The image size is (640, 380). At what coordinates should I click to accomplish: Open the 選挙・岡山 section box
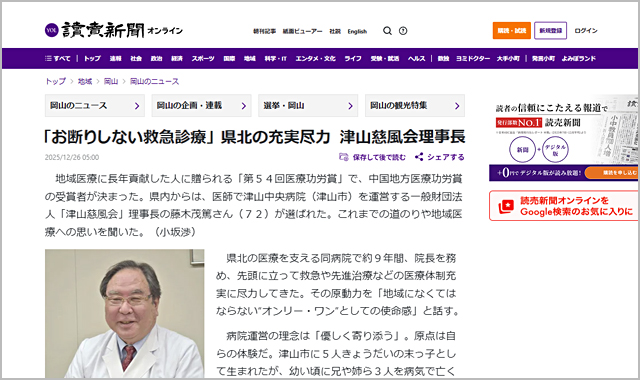click(308, 106)
